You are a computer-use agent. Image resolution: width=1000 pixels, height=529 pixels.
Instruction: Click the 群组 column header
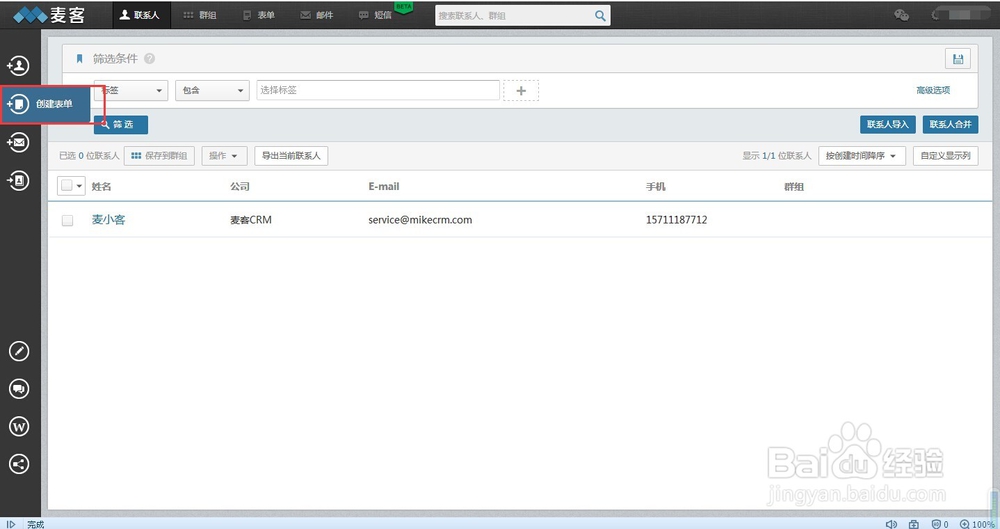pyautogui.click(x=794, y=186)
